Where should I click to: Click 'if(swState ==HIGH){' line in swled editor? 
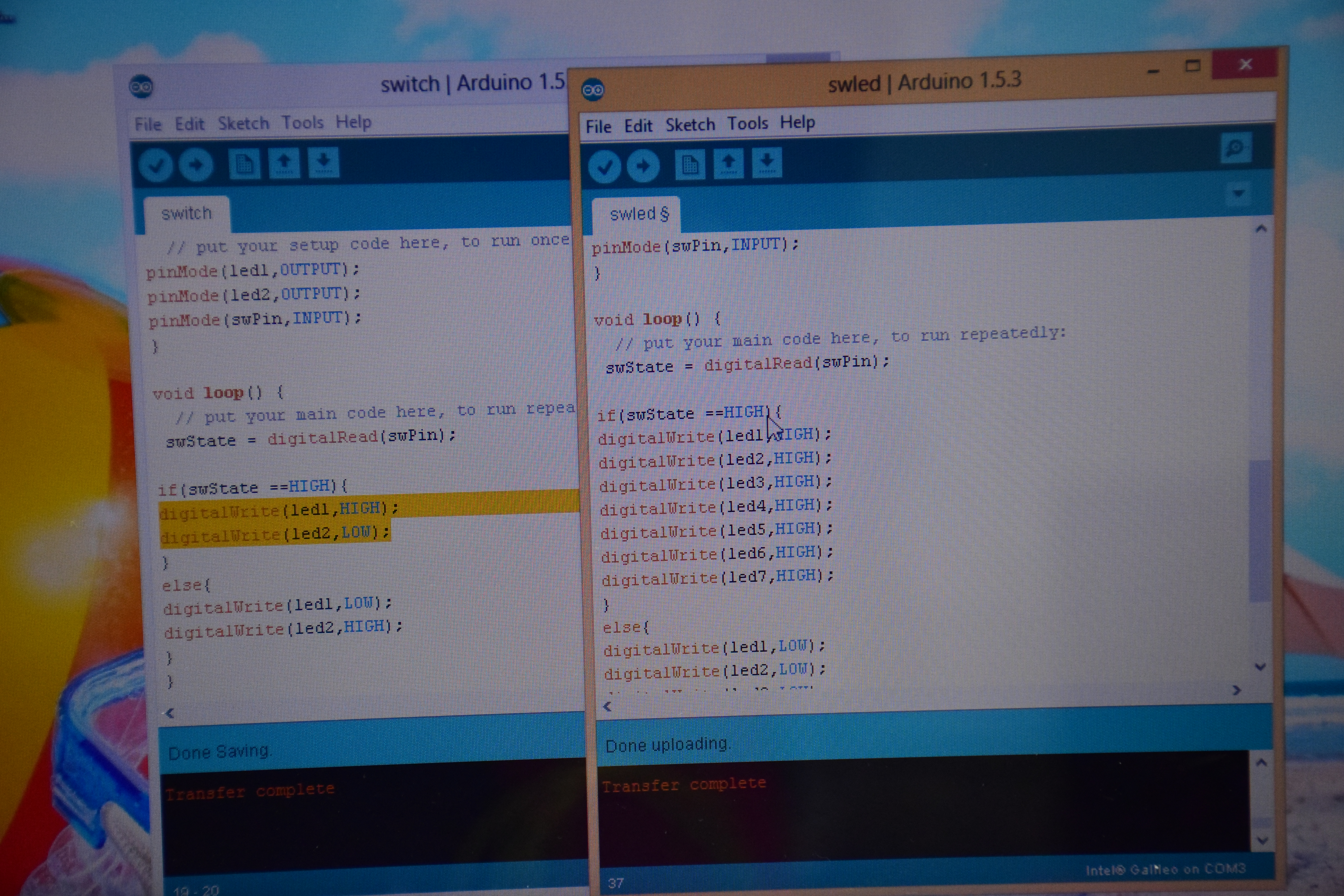[x=690, y=413]
